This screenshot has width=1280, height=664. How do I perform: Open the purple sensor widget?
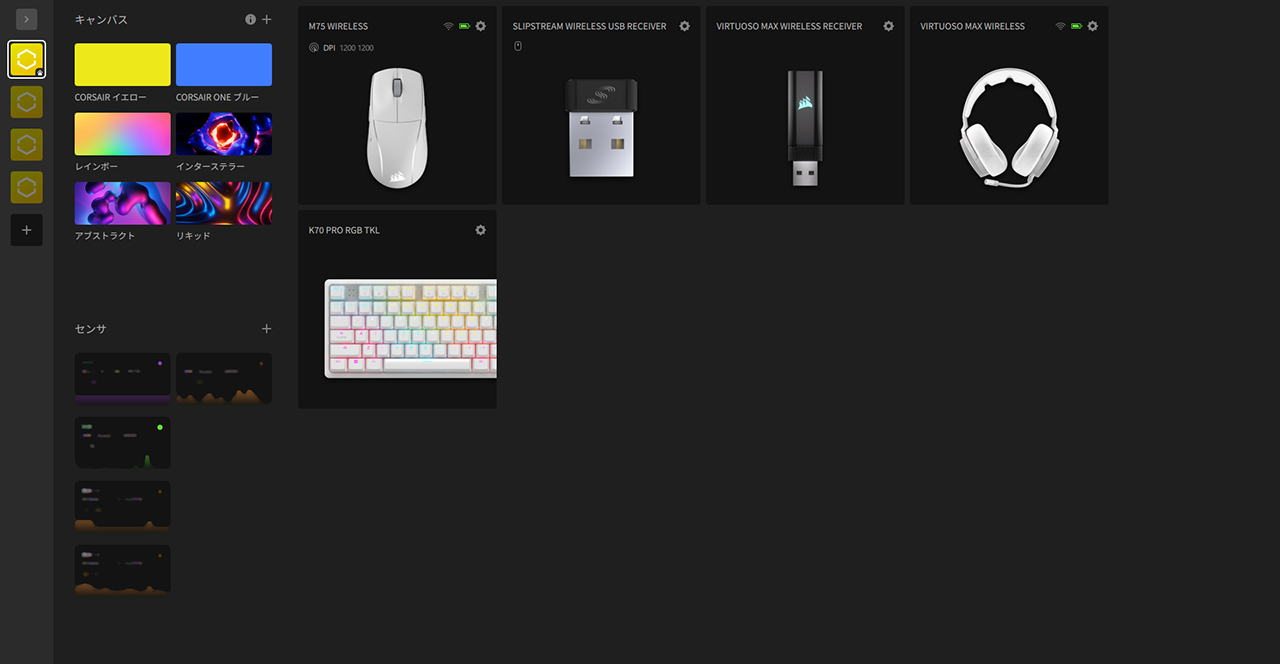coord(123,378)
